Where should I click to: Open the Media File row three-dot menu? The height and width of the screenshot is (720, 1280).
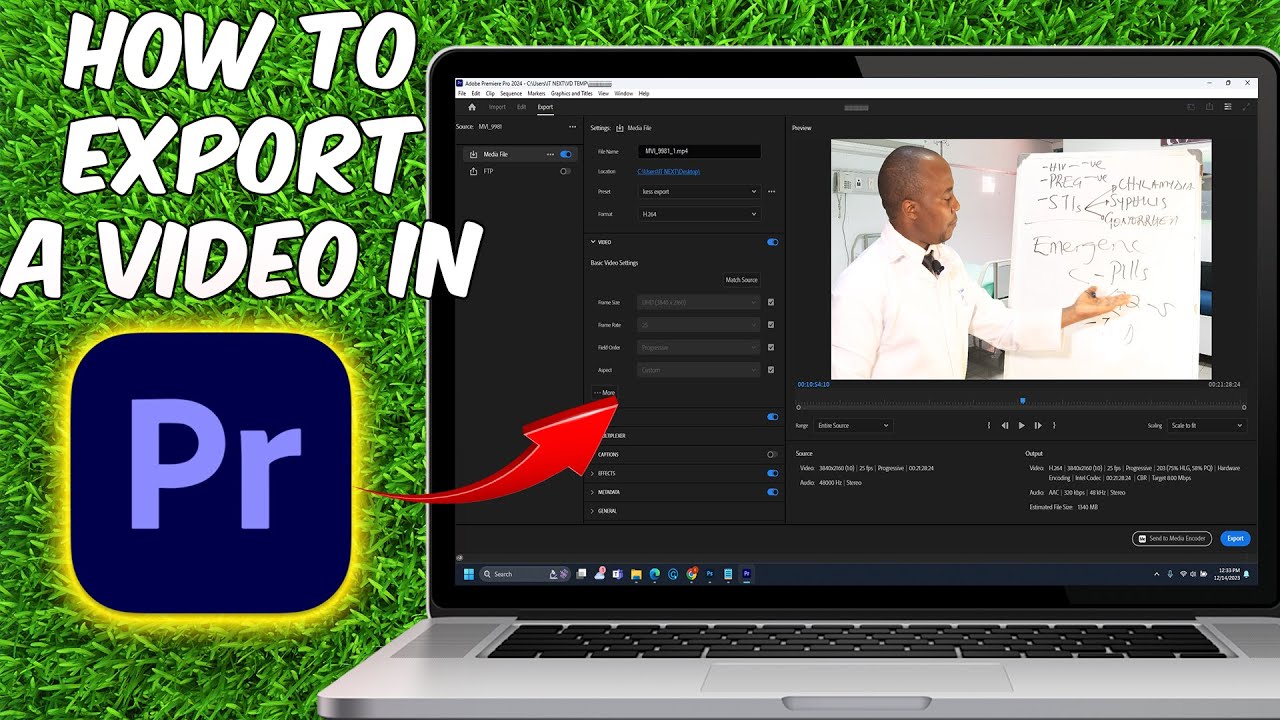[x=550, y=154]
